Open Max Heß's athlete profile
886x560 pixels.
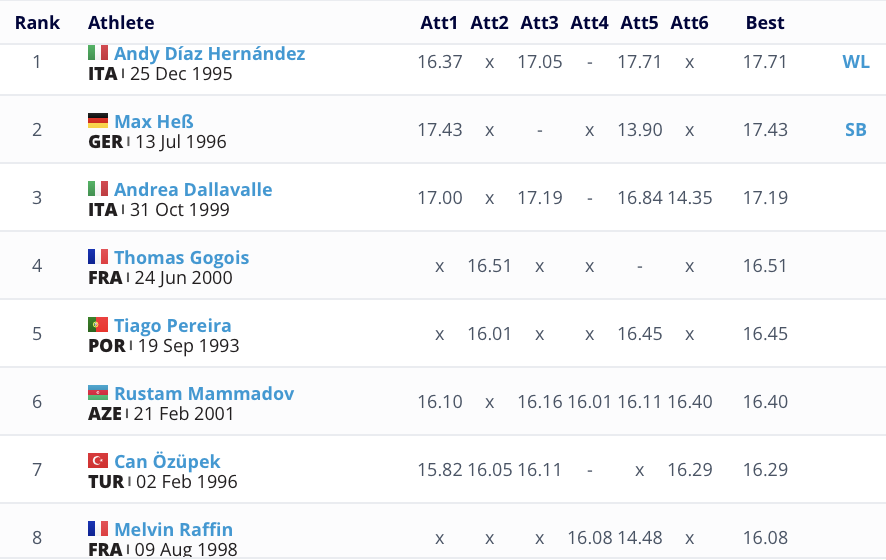point(154,121)
